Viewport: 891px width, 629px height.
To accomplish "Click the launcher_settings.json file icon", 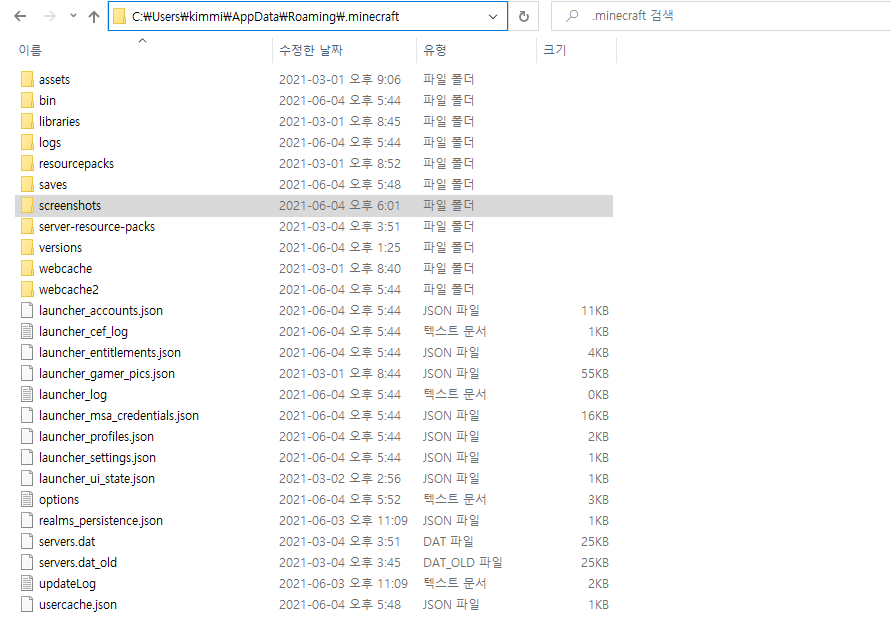I will (27, 458).
